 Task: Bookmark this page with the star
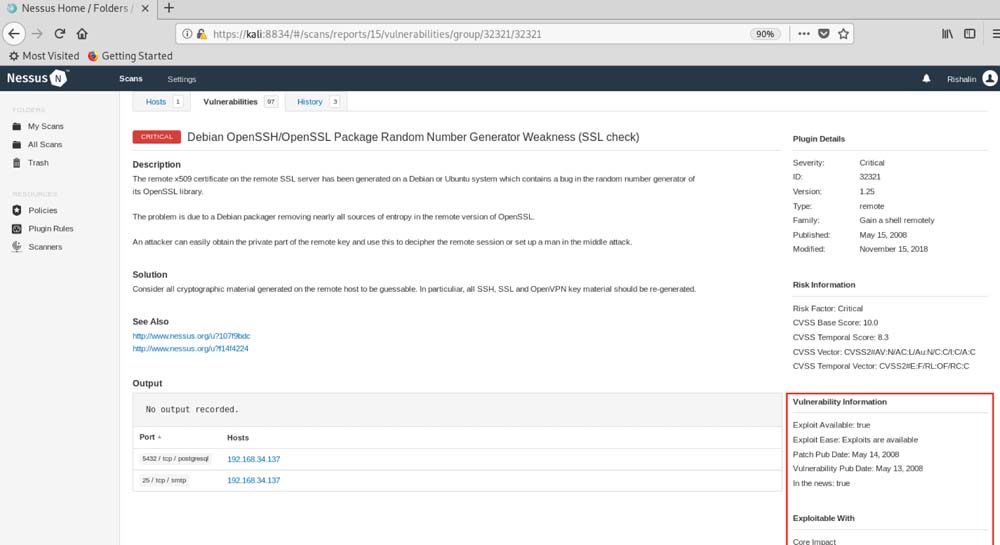[843, 34]
